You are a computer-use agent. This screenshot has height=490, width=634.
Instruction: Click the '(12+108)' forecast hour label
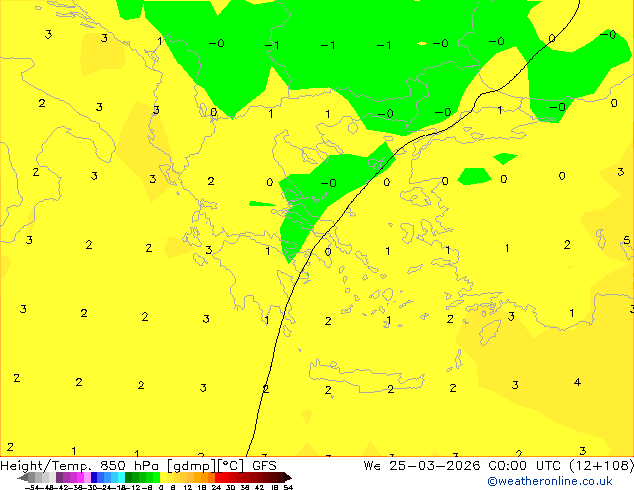click(x=601, y=466)
